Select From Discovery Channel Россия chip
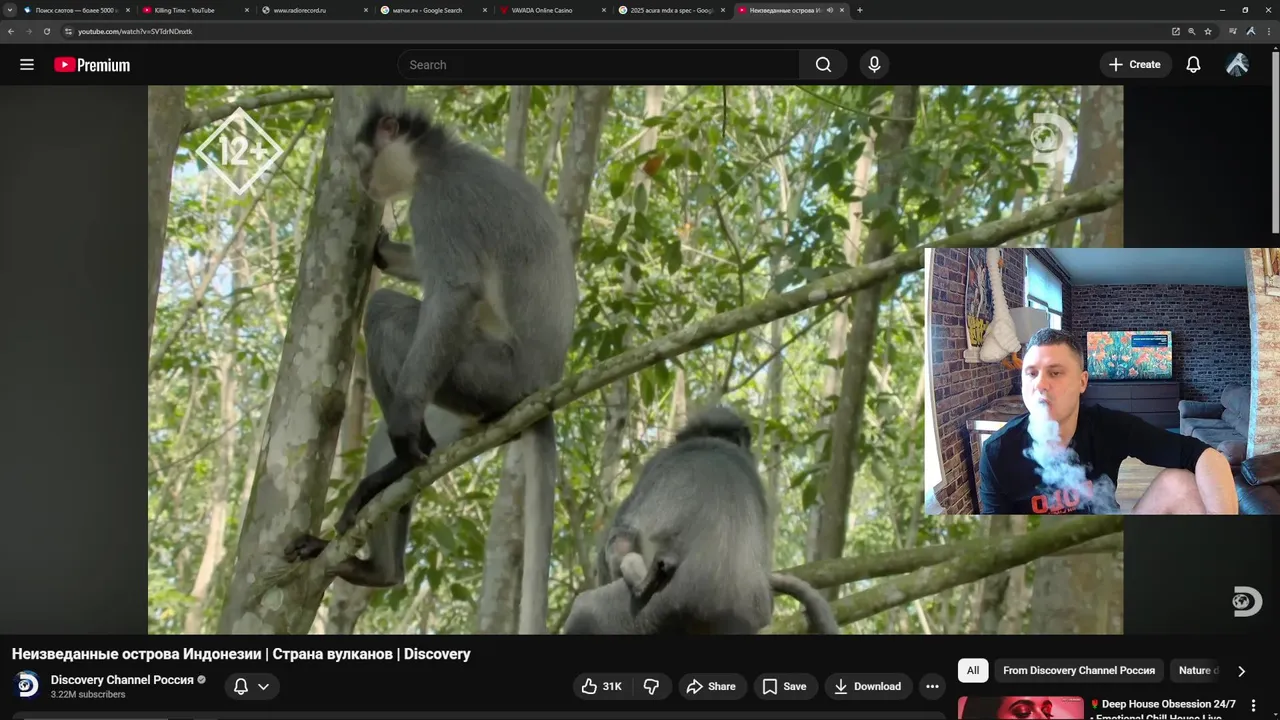Image resolution: width=1280 pixels, height=720 pixels. pos(1079,671)
